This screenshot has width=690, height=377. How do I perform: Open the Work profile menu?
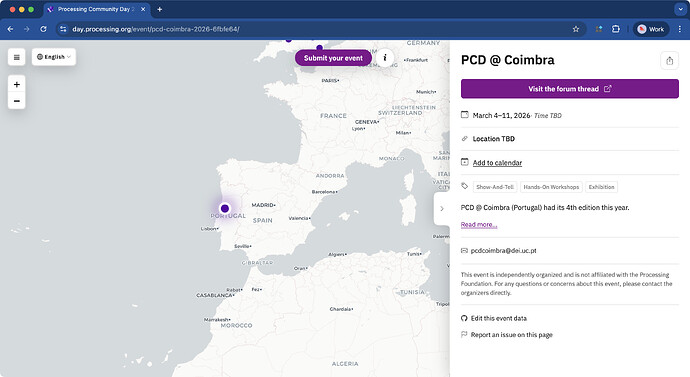651,29
